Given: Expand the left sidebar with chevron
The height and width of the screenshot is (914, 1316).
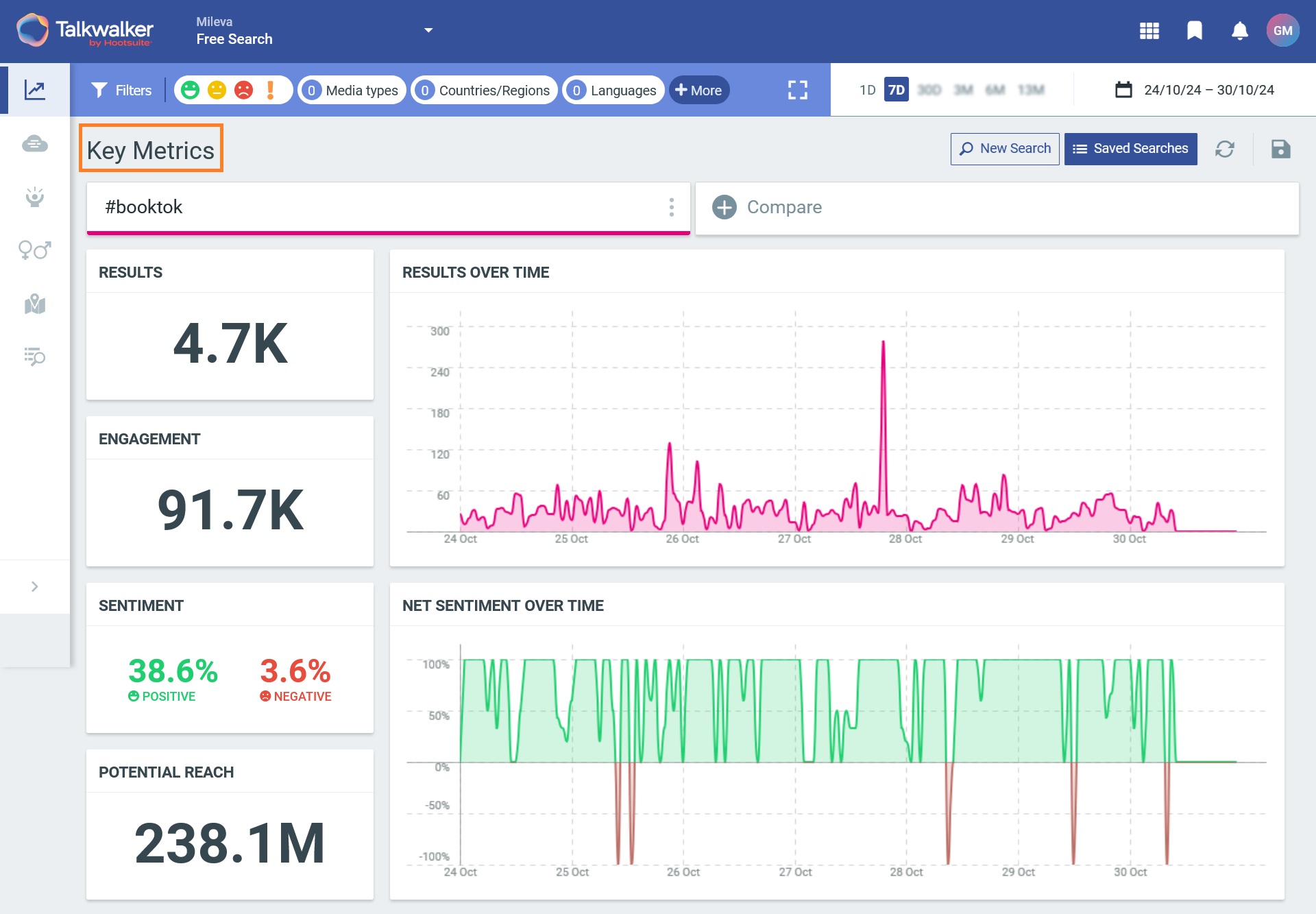Looking at the screenshot, I should 35,586.
